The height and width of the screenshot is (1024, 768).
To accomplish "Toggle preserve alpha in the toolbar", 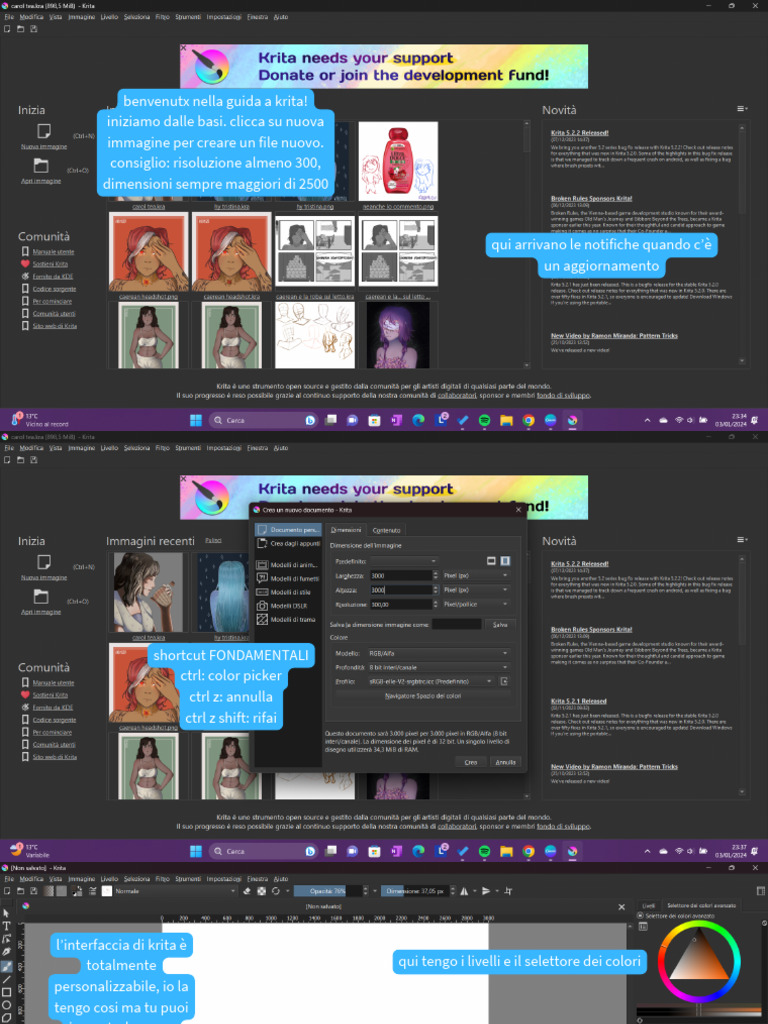I will pyautogui.click(x=262, y=891).
